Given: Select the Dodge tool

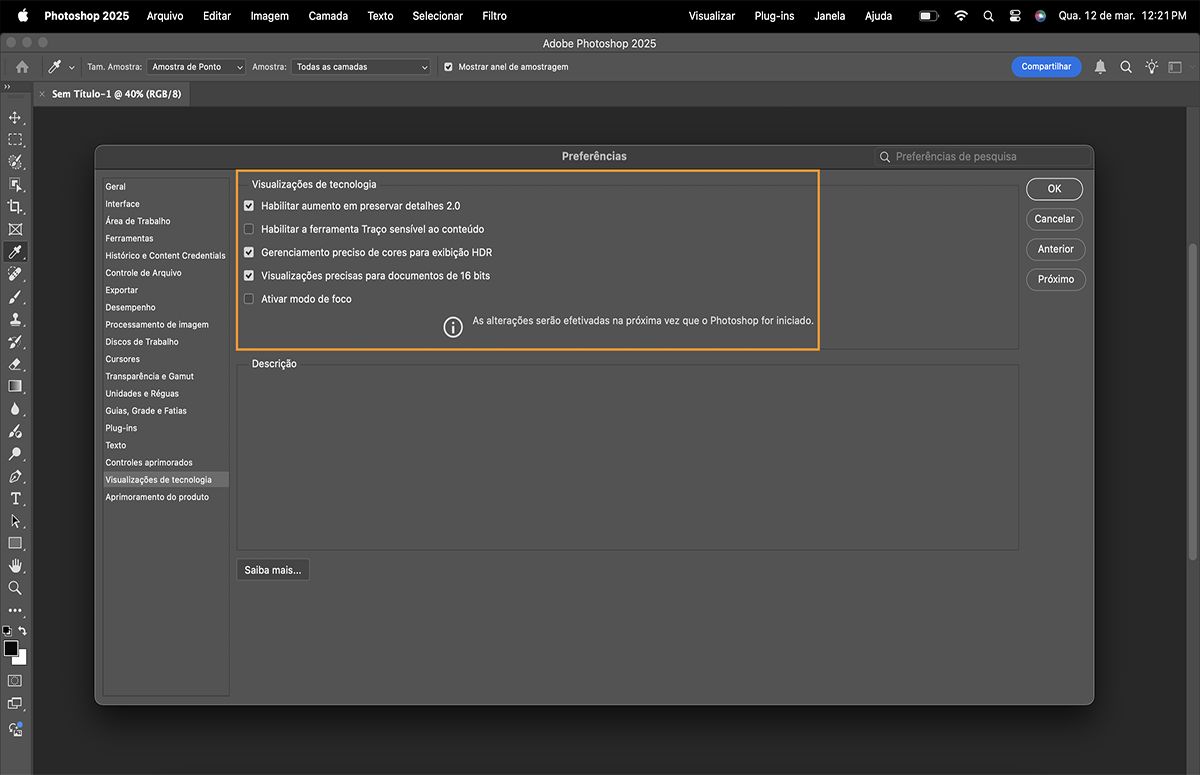Looking at the screenshot, I should (15, 454).
